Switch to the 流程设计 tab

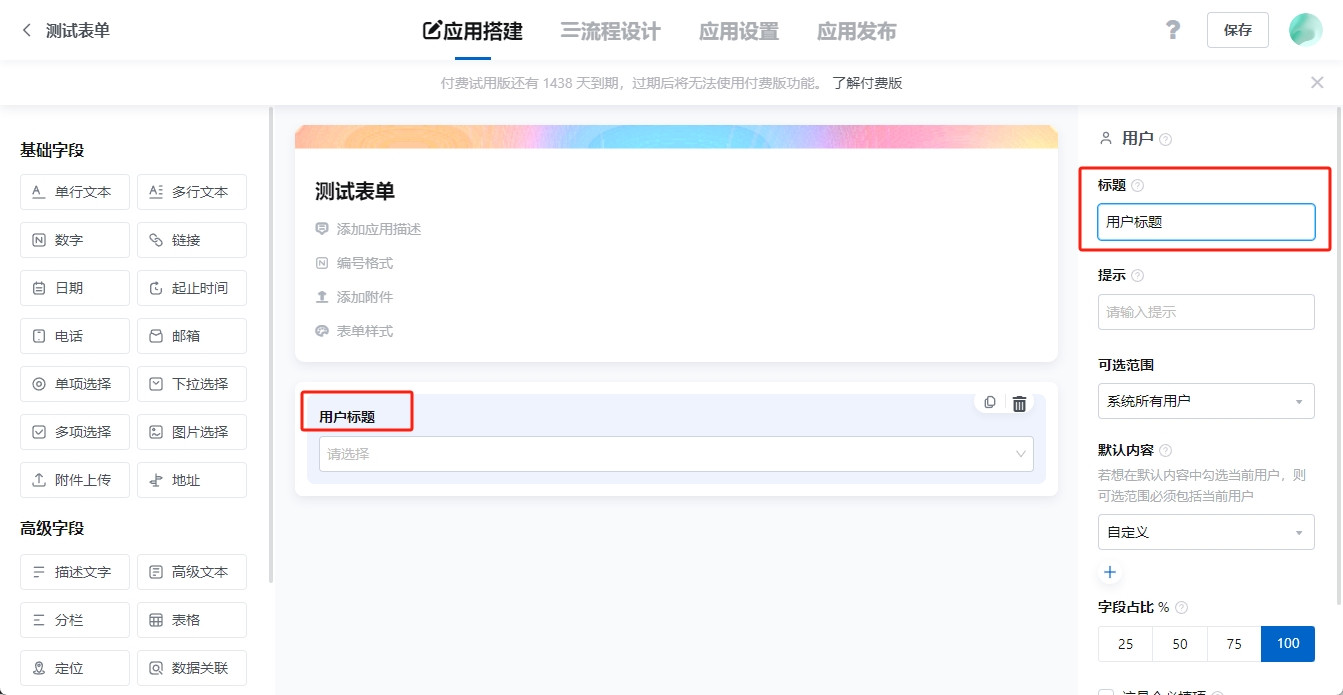[610, 31]
